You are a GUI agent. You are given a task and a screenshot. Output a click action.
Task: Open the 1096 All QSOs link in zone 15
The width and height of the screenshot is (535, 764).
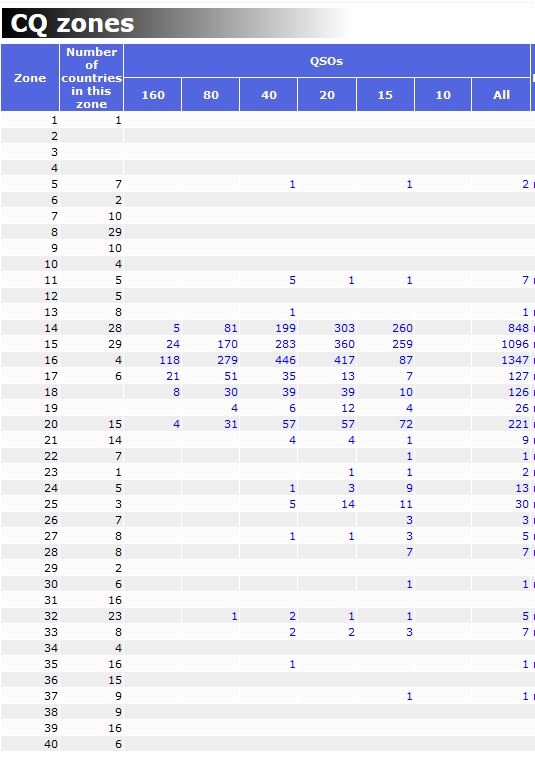(x=515, y=344)
